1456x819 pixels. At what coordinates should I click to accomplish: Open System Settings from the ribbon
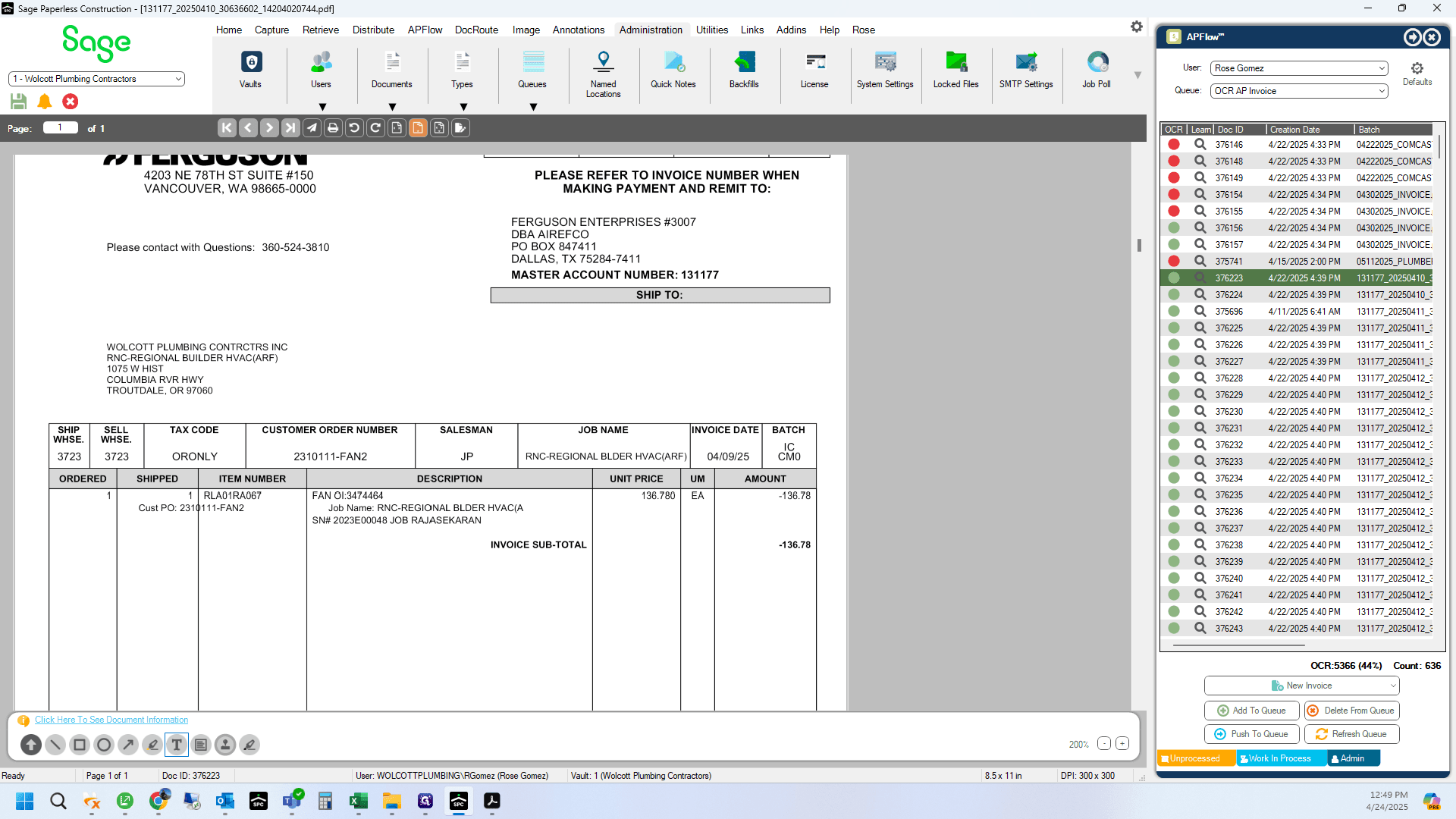885,70
